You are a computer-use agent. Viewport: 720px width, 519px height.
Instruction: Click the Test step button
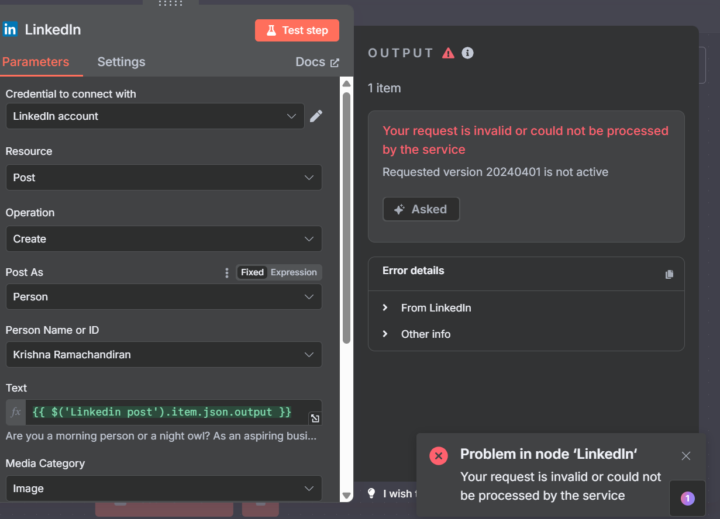(297, 30)
